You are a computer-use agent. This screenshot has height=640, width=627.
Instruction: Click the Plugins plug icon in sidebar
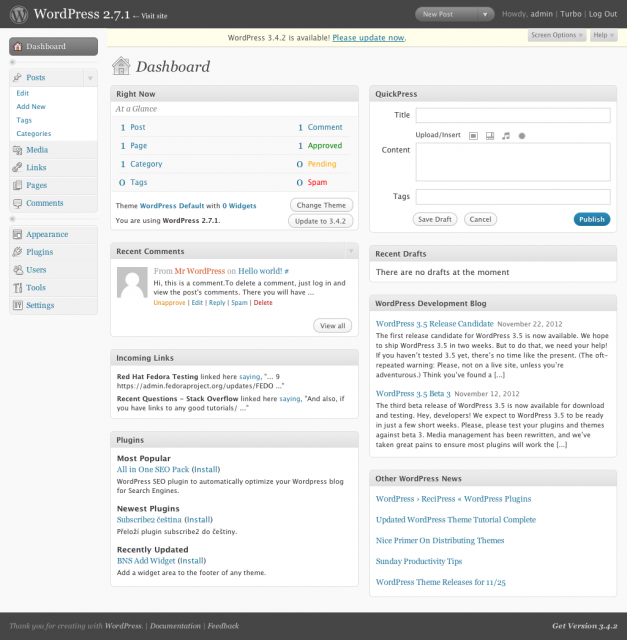(x=17, y=252)
